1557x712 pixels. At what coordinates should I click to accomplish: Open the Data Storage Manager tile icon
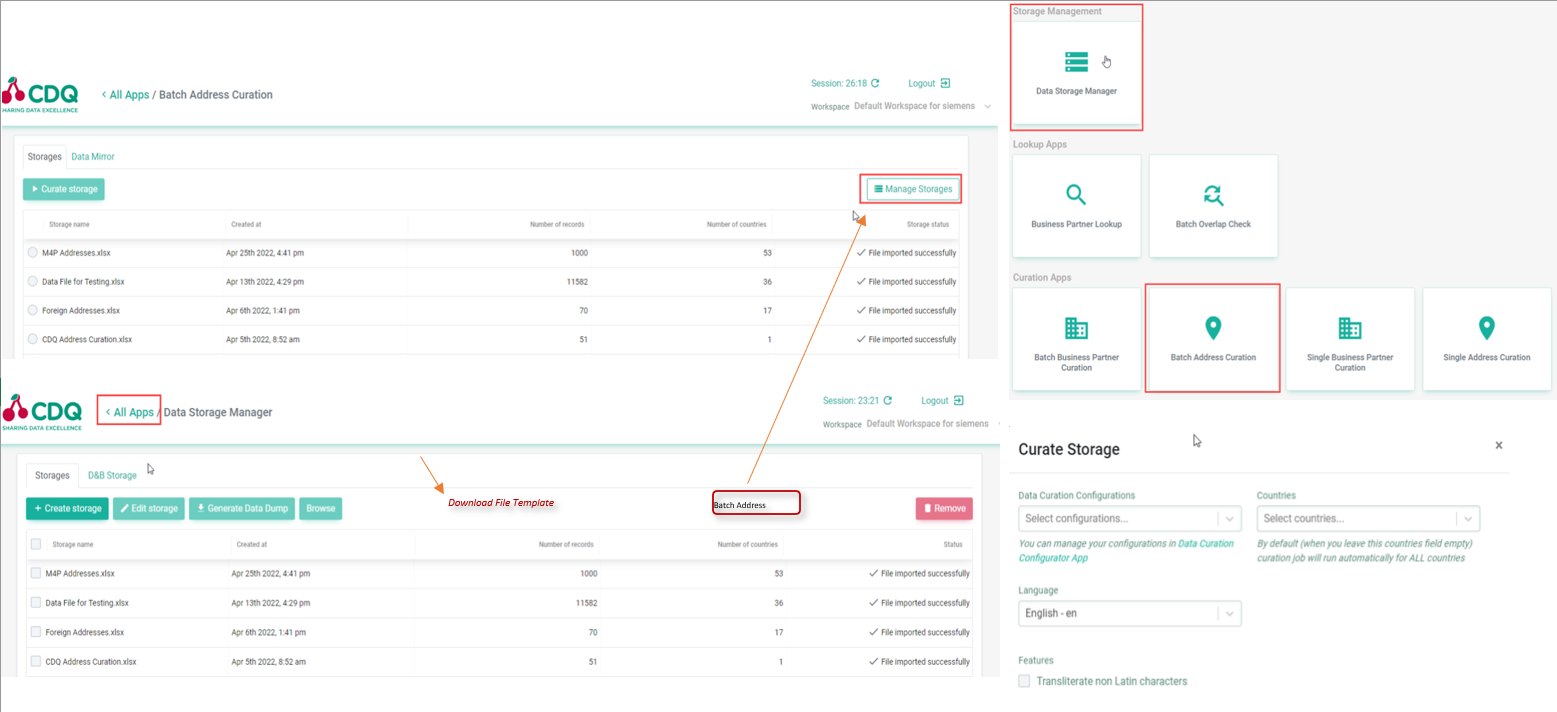click(1076, 62)
